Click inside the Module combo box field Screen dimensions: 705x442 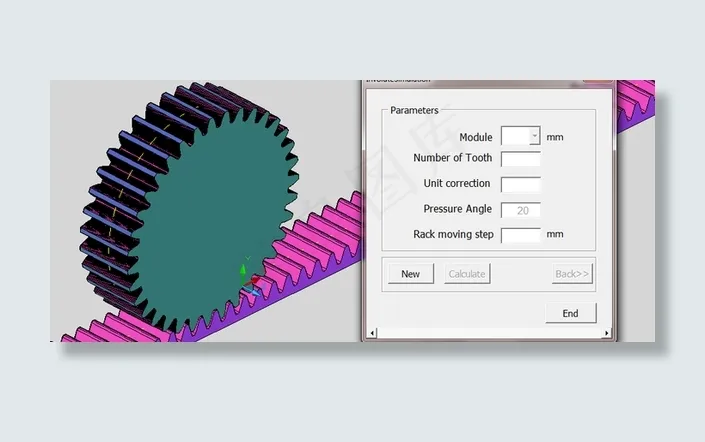click(x=515, y=136)
